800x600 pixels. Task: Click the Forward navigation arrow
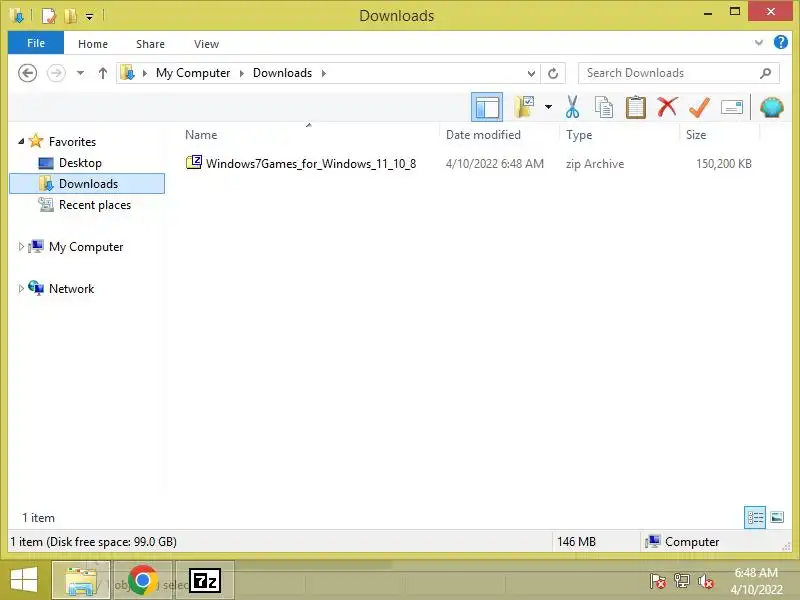pos(56,73)
